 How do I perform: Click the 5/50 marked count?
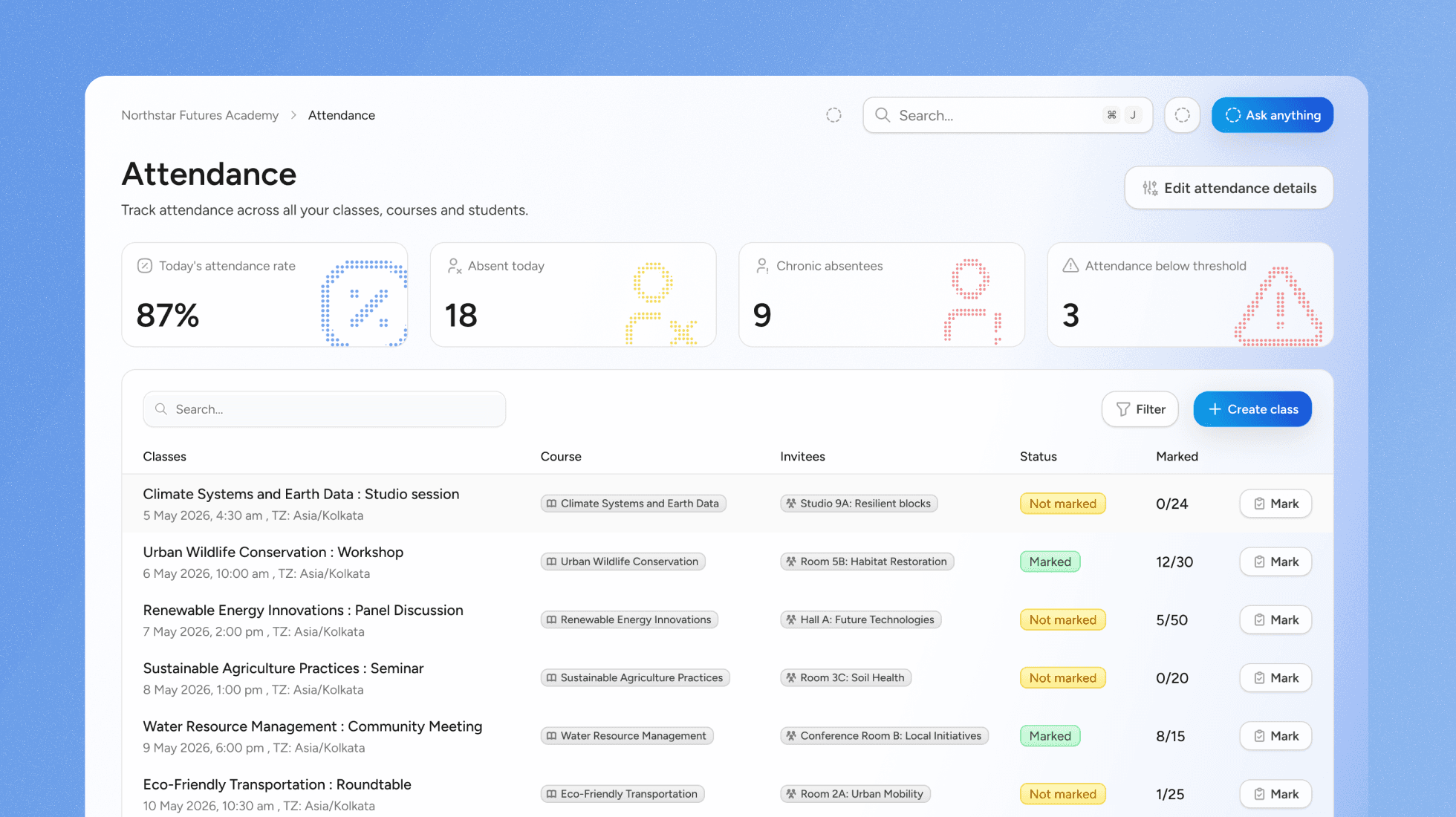click(1171, 619)
